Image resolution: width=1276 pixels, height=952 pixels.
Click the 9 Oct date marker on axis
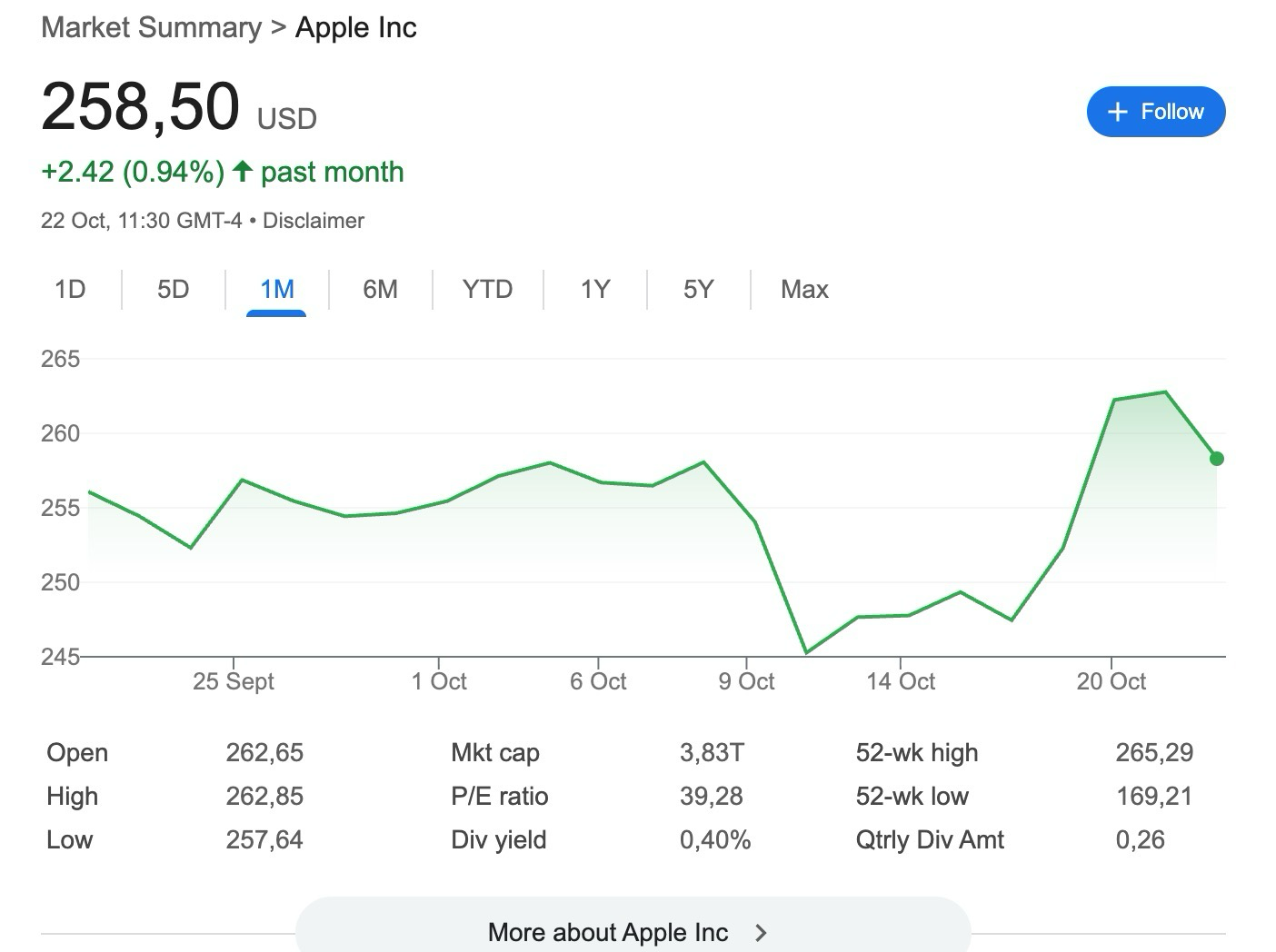click(x=746, y=681)
